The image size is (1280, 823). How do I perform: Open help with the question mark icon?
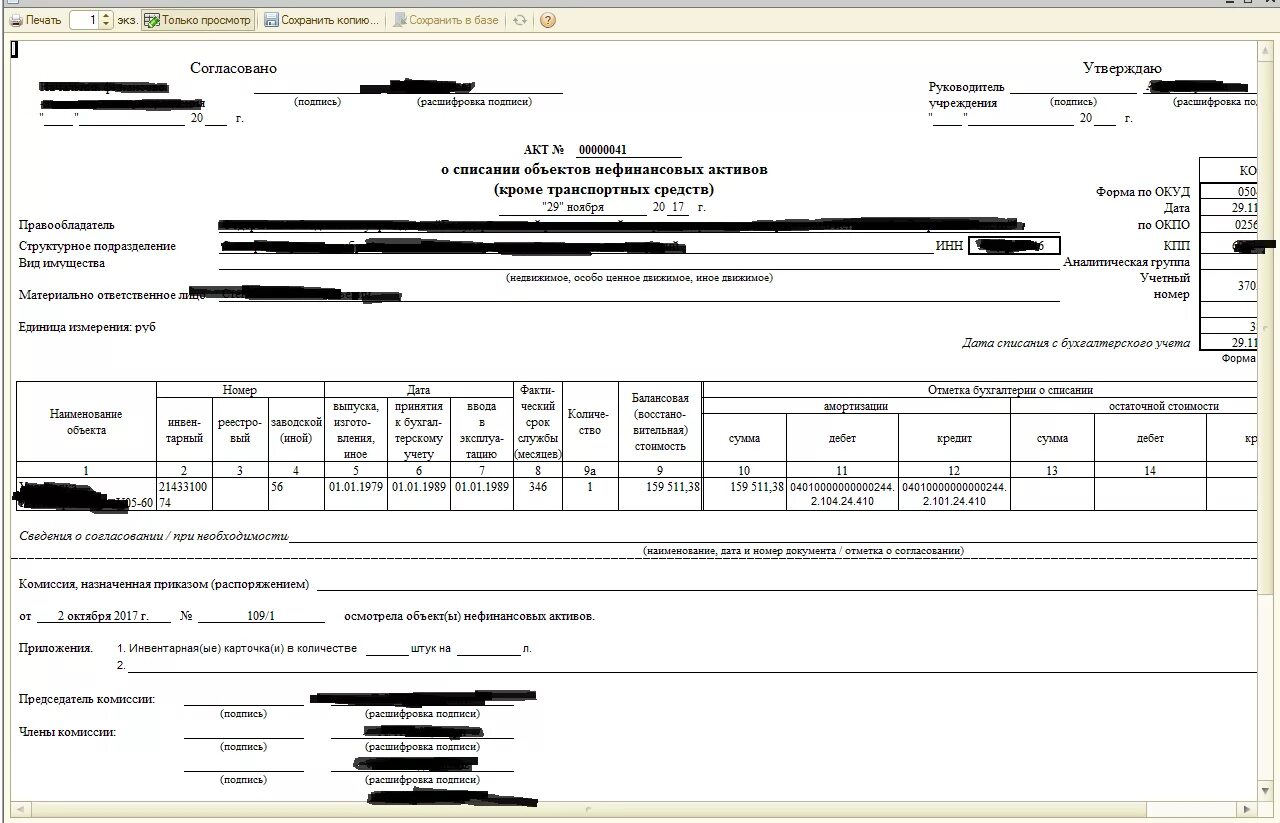(547, 20)
